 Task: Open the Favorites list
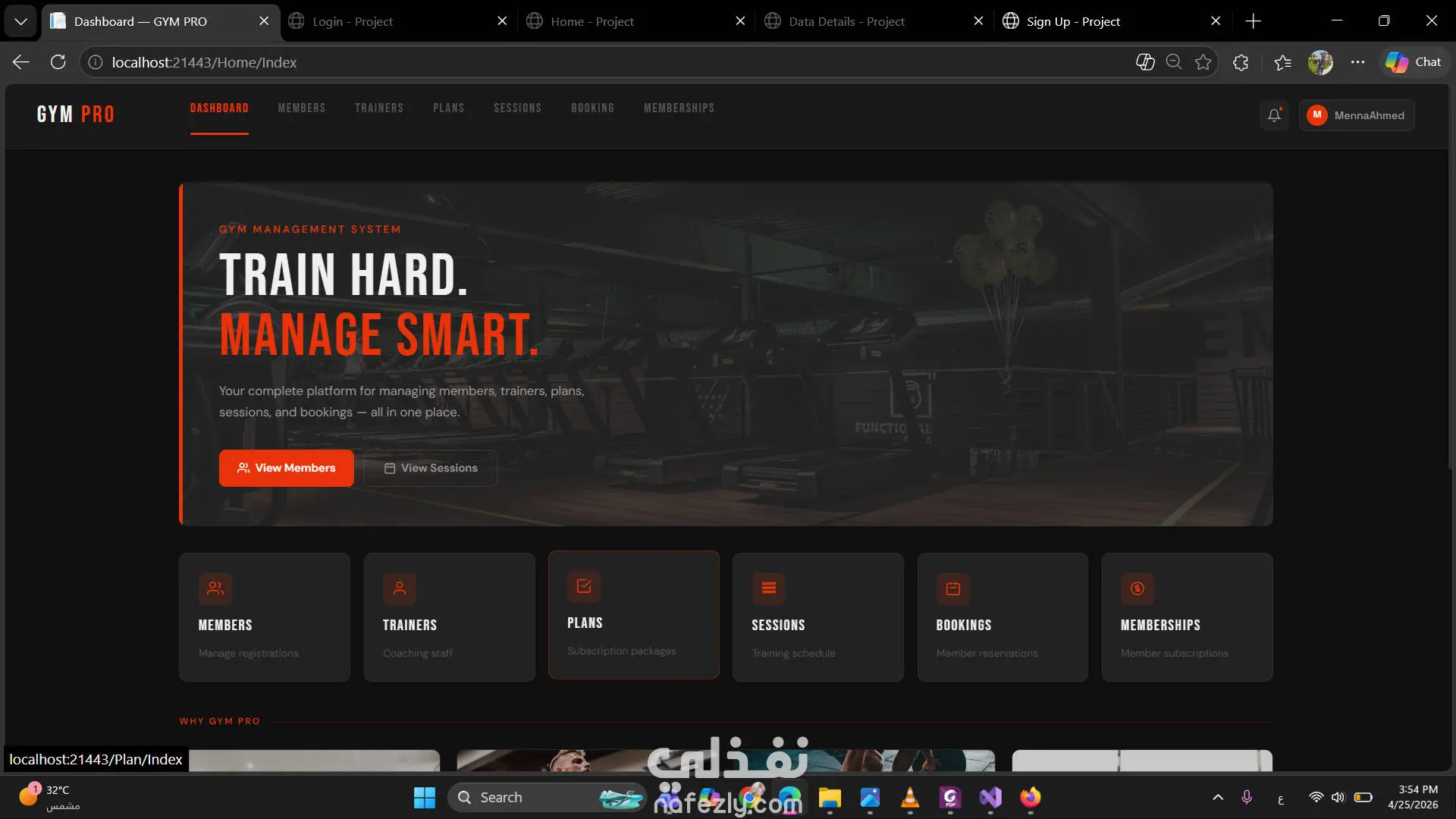pos(1282,62)
